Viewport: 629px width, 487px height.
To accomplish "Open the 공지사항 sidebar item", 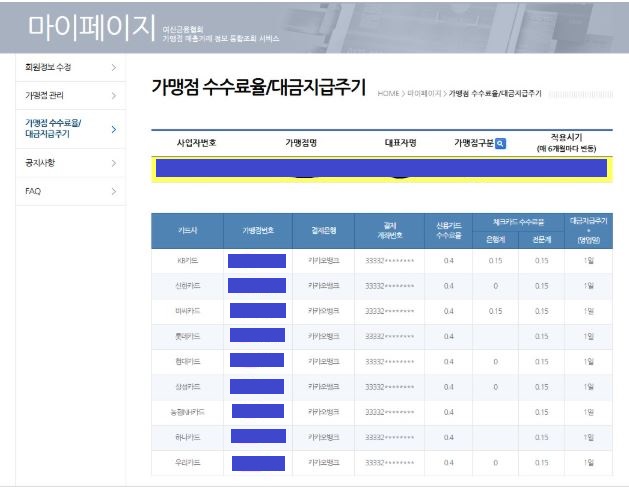I will (x=40, y=160).
